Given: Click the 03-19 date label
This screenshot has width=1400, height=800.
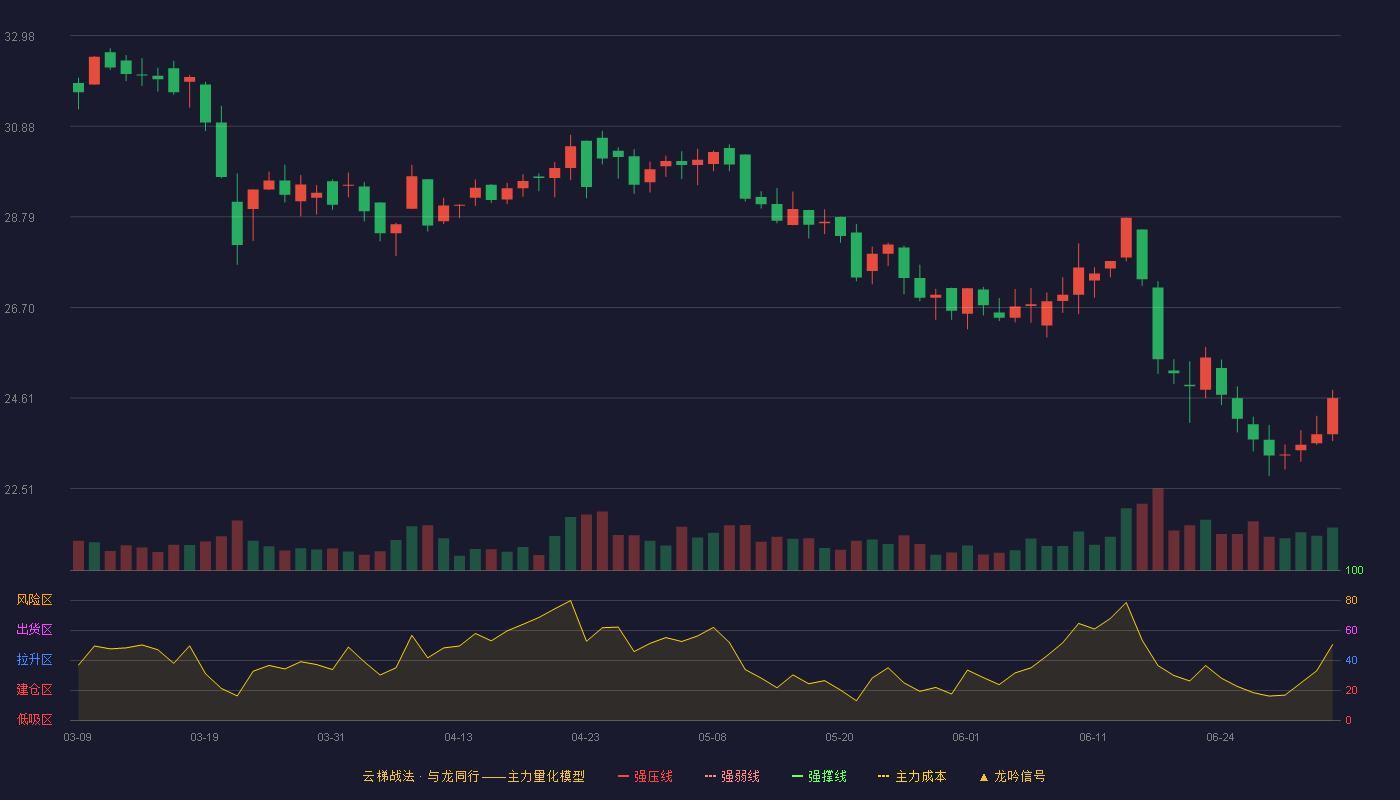Looking at the screenshot, I should 205,737.
